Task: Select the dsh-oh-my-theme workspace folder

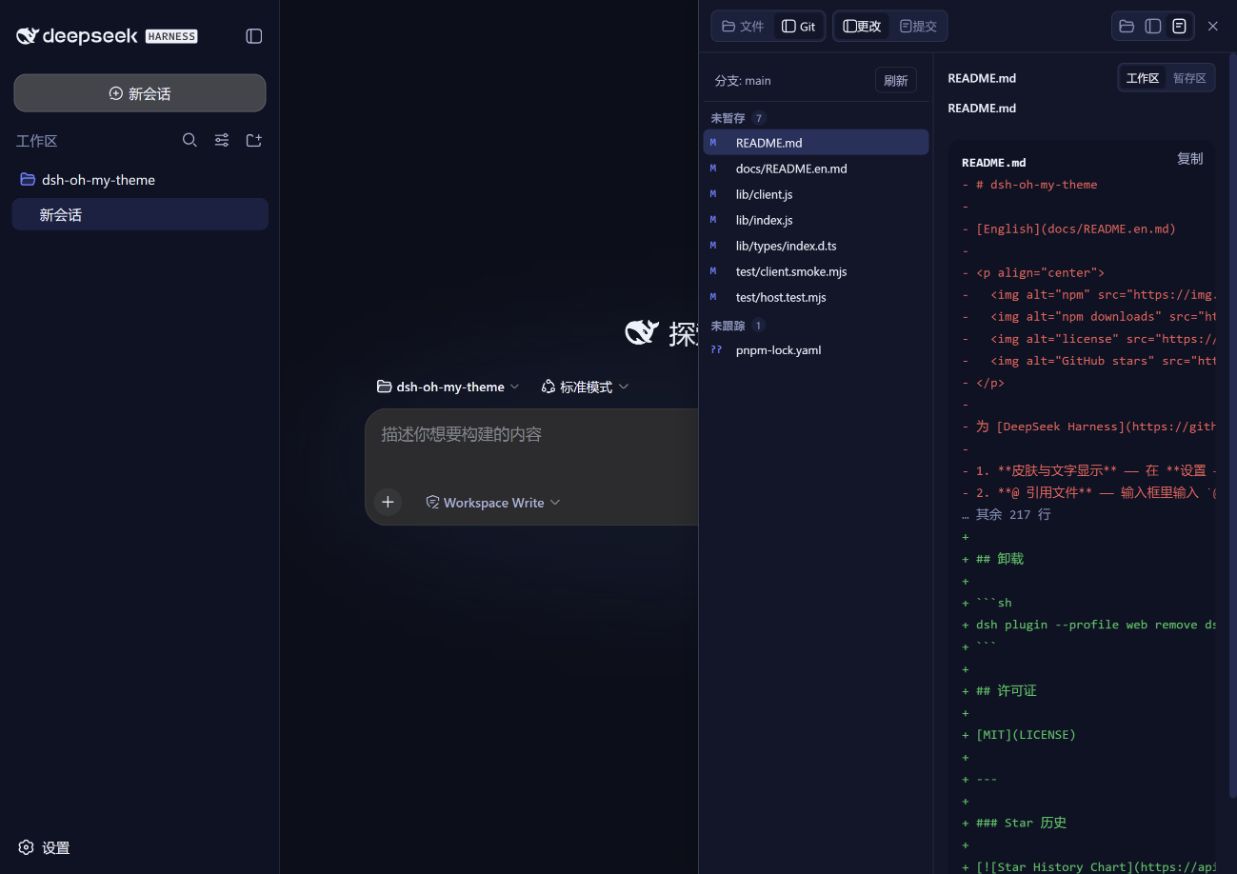Action: click(140, 180)
